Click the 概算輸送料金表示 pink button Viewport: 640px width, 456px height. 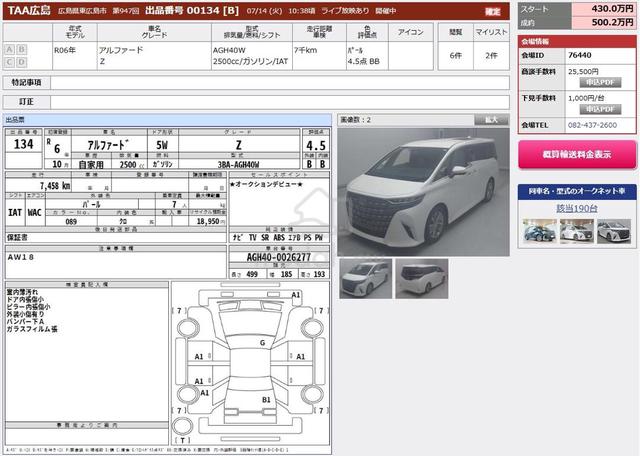(x=577, y=154)
